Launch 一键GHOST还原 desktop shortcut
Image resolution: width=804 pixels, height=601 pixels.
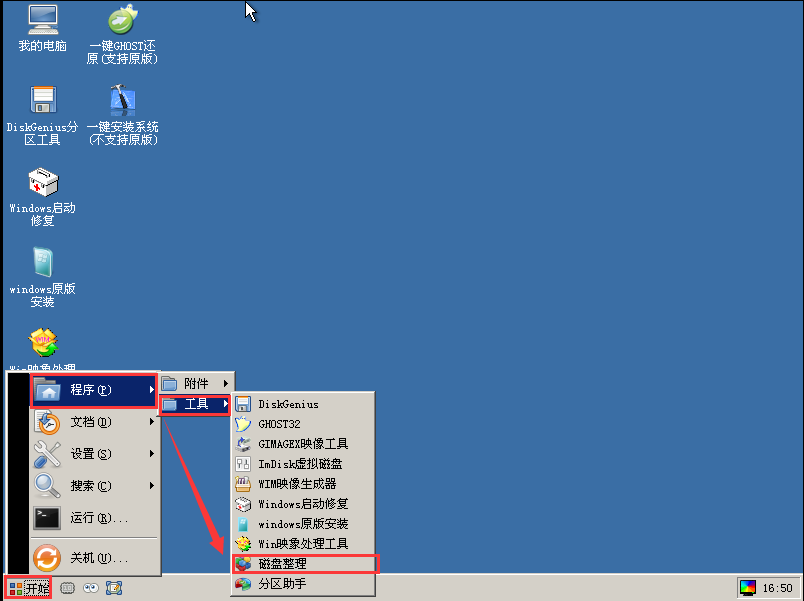click(122, 20)
